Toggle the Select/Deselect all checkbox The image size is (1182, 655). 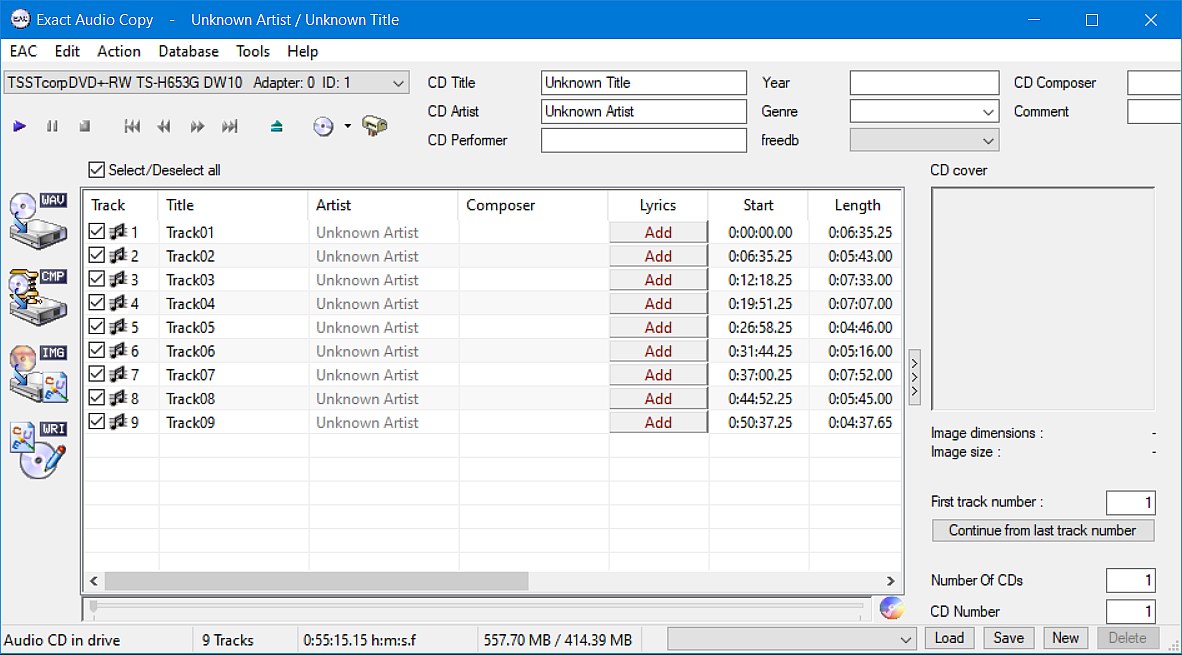96,170
